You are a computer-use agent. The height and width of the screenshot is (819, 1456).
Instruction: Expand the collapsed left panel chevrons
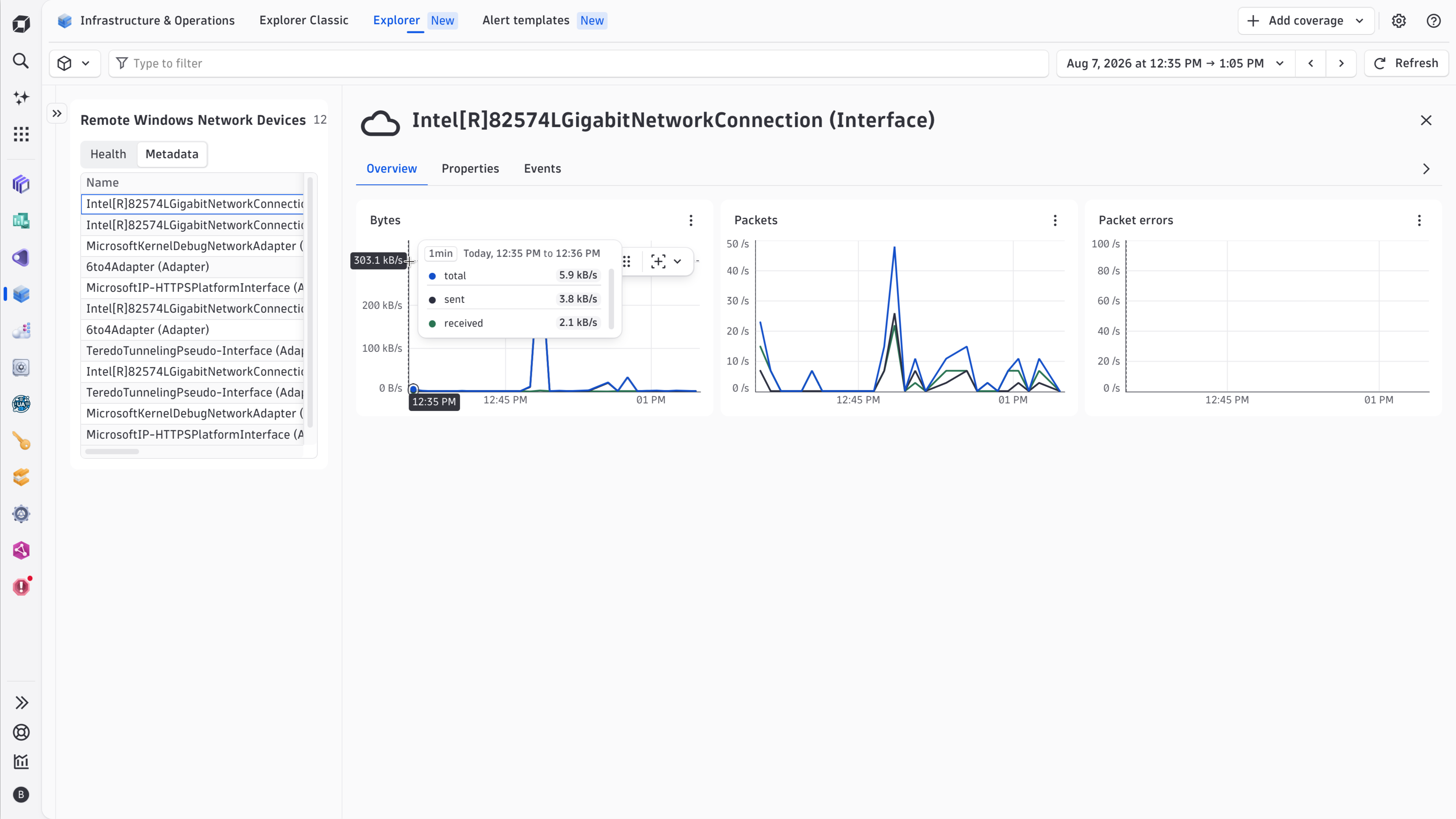point(57,113)
